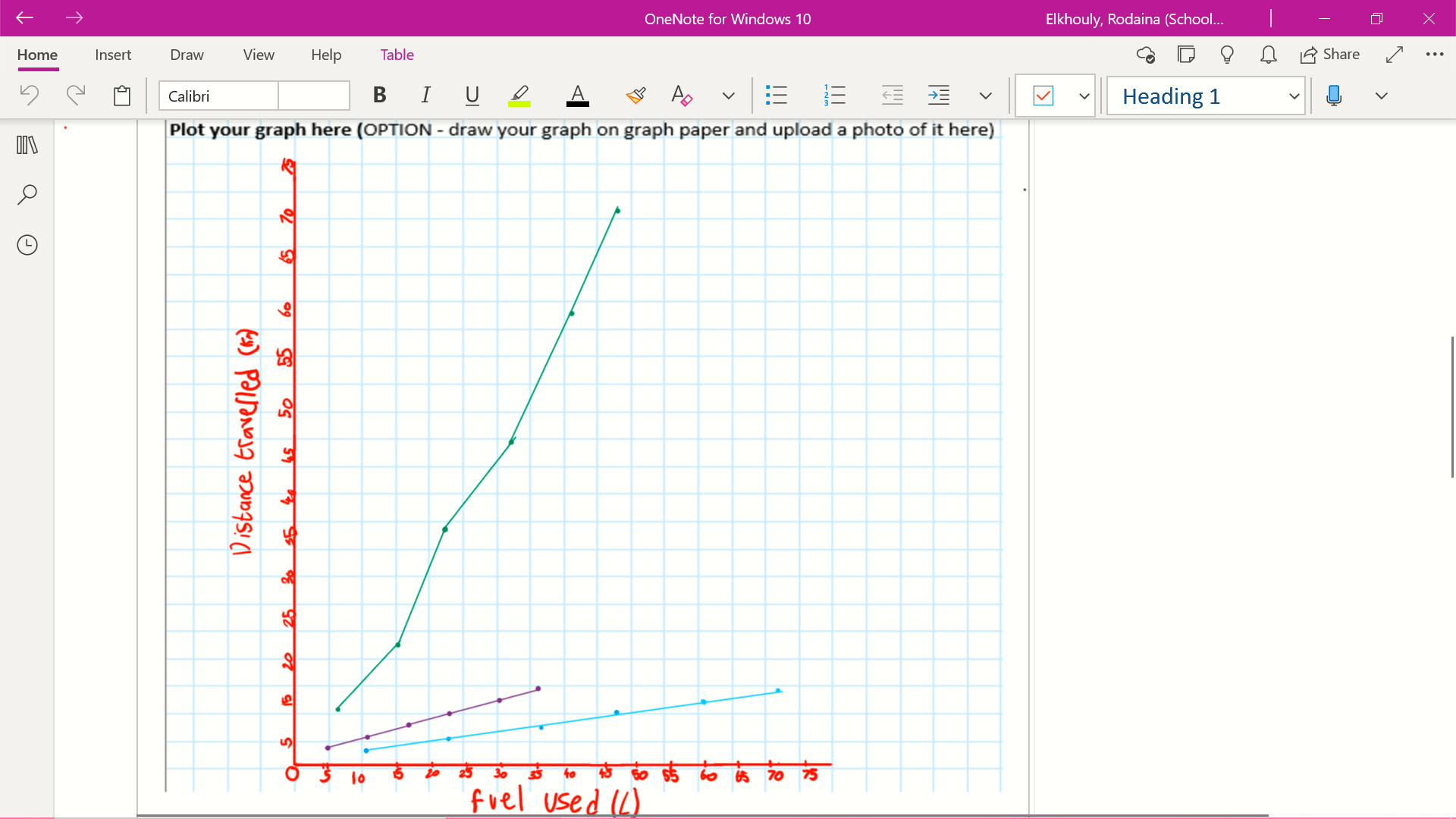Switch to the Draw tab

pyautogui.click(x=187, y=55)
